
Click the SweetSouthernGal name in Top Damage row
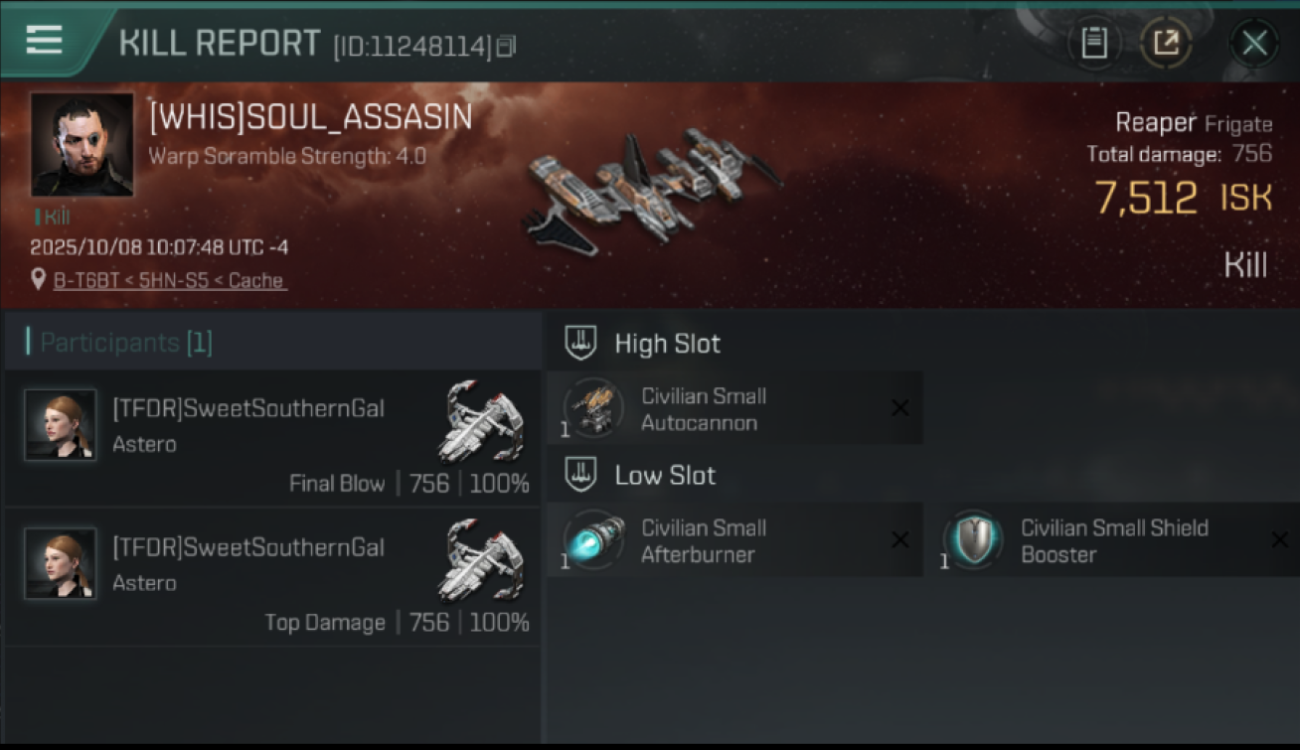tap(248, 548)
